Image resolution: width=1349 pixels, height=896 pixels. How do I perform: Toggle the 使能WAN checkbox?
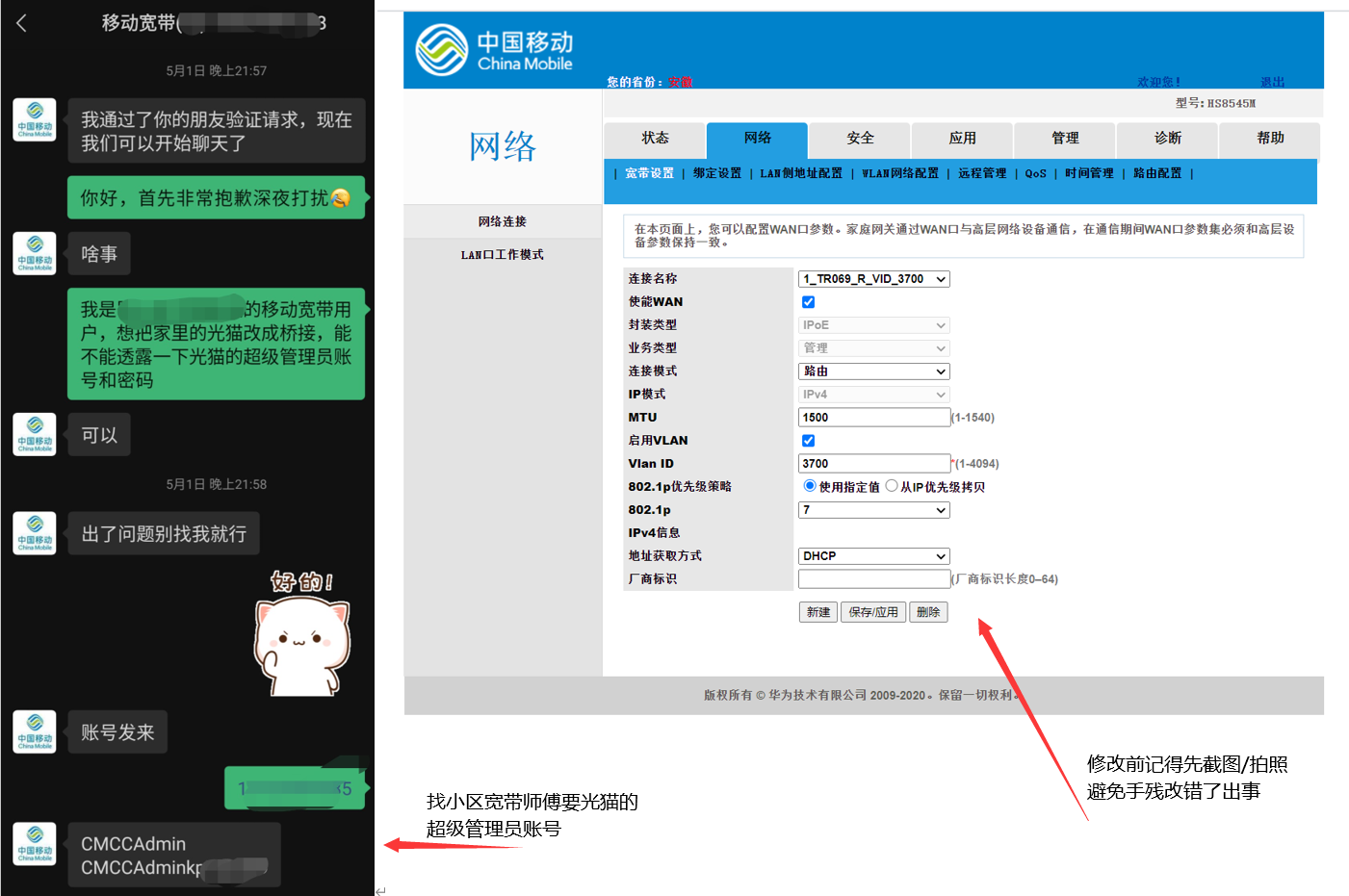click(809, 302)
